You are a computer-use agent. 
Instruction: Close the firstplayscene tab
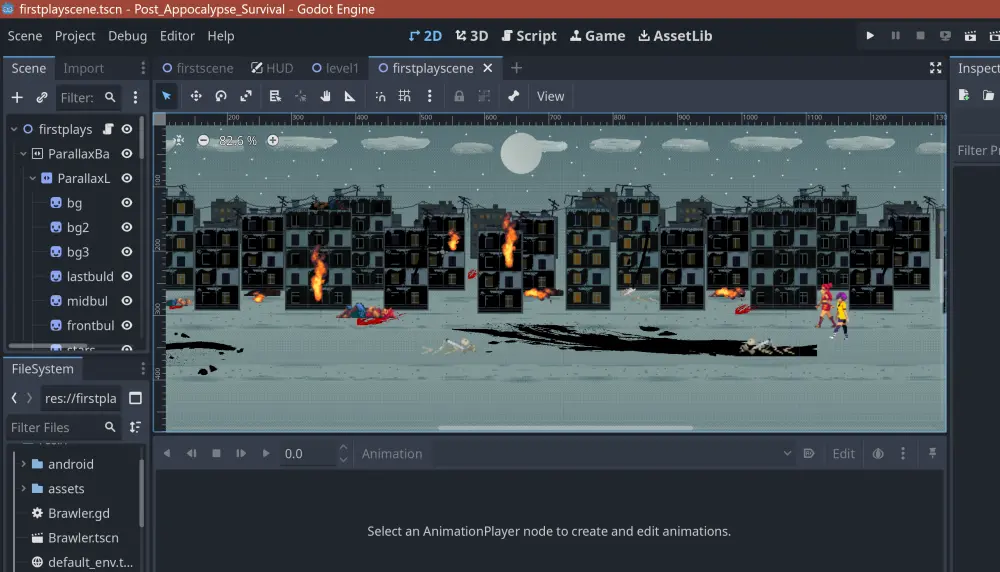click(x=488, y=68)
